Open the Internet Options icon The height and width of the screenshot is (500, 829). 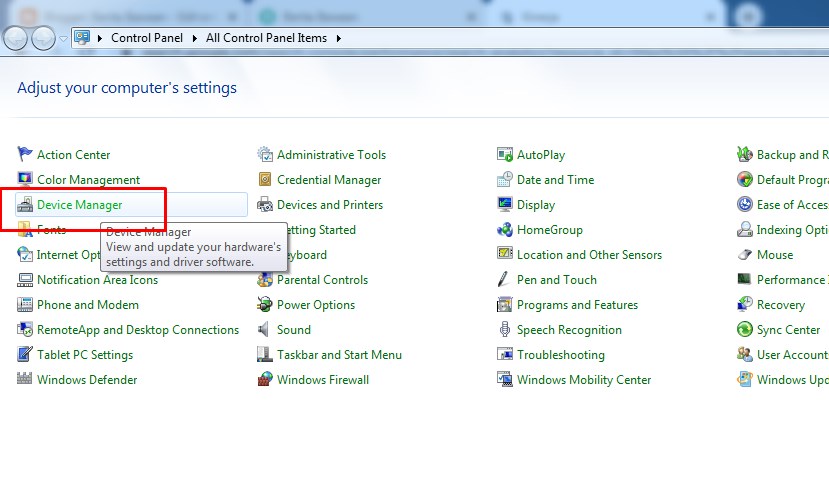pyautogui.click(x=24, y=254)
